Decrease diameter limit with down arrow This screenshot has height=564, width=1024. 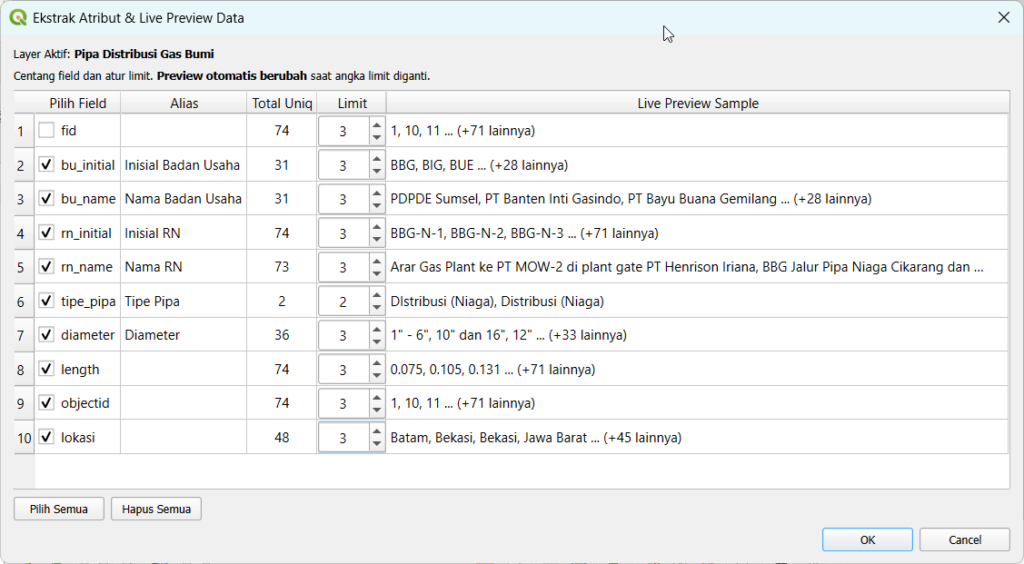(x=376, y=342)
